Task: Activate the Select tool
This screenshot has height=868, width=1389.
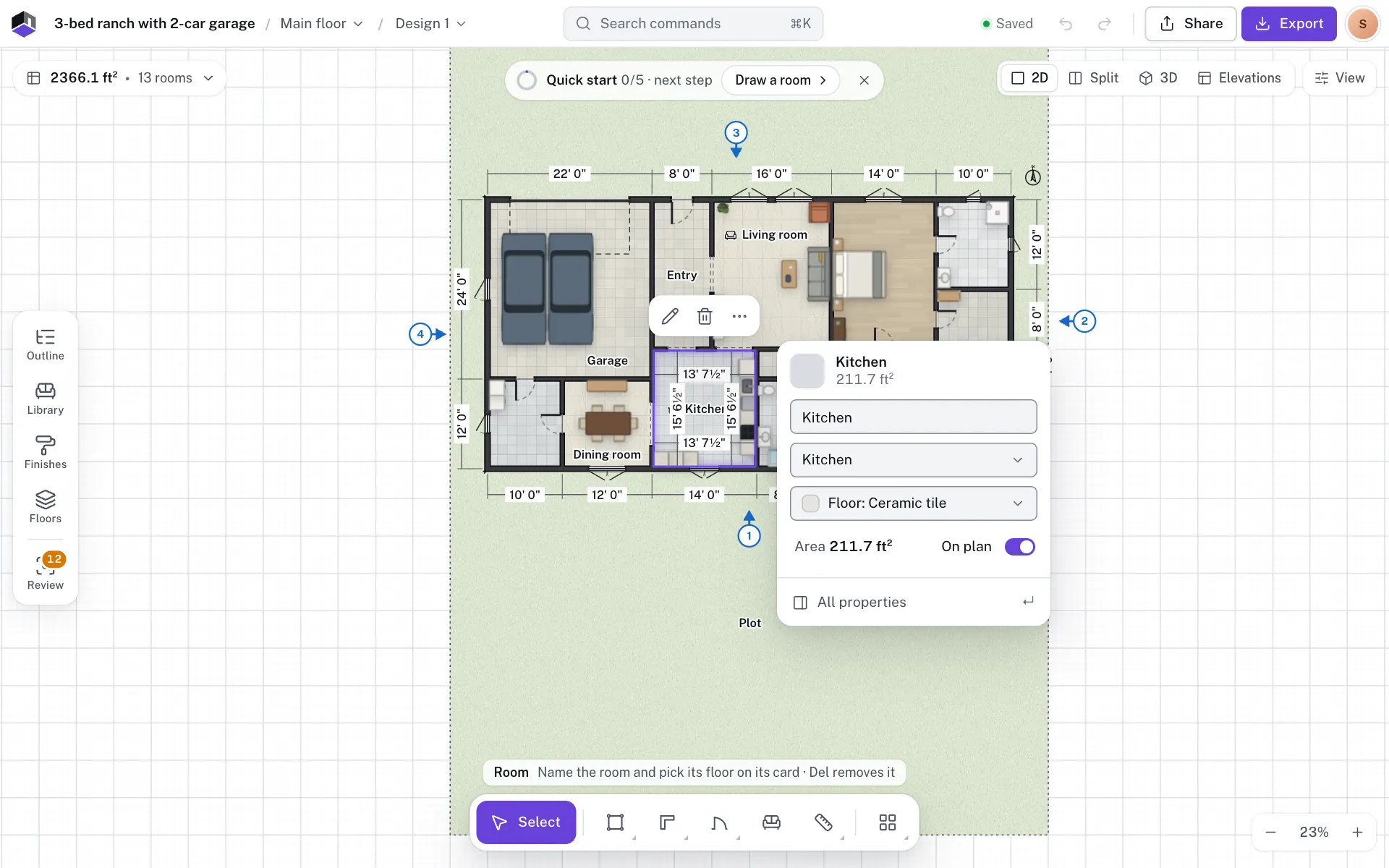Action: pos(526,822)
